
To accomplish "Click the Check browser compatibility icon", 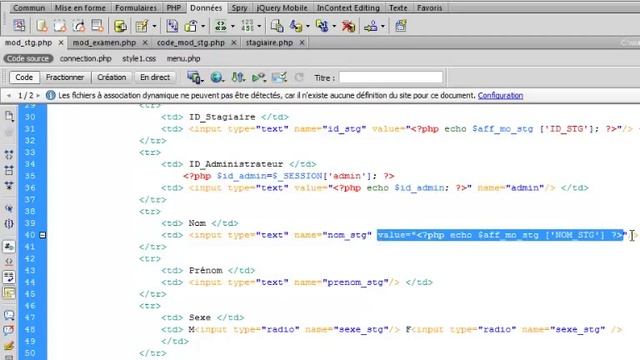I will [279, 77].
